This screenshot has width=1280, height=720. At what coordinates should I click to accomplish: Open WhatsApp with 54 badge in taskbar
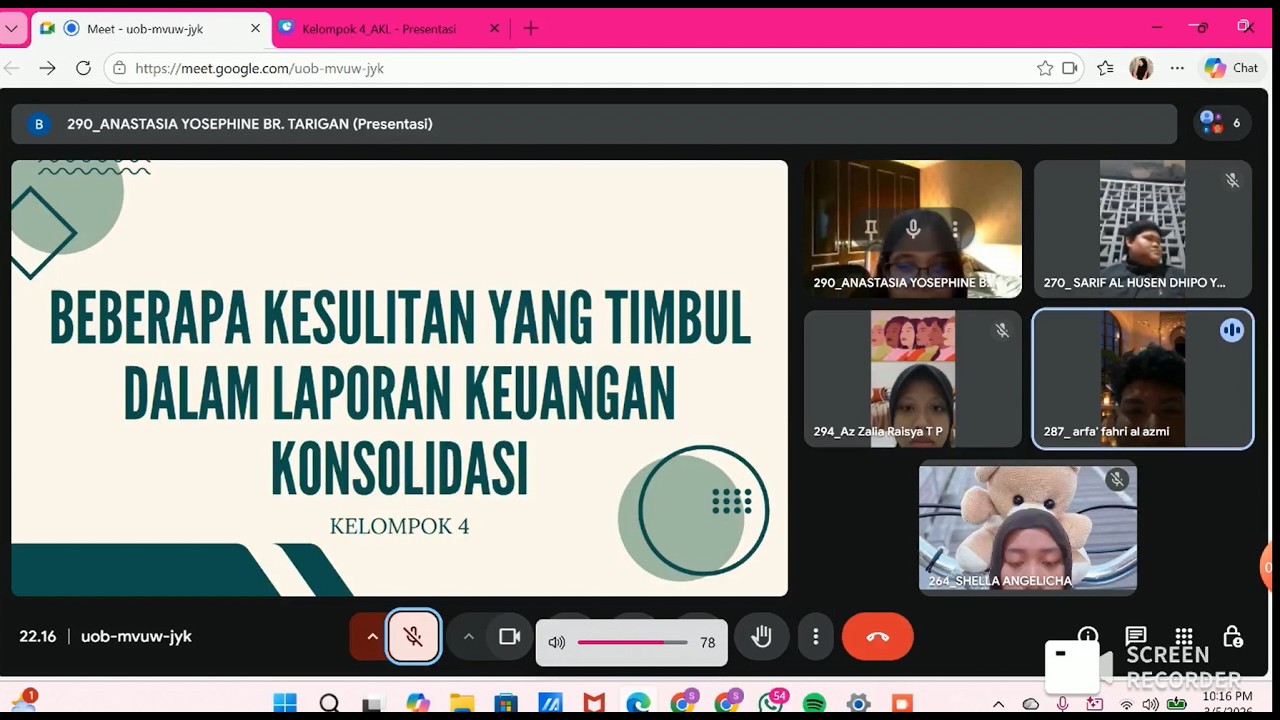coord(772,702)
